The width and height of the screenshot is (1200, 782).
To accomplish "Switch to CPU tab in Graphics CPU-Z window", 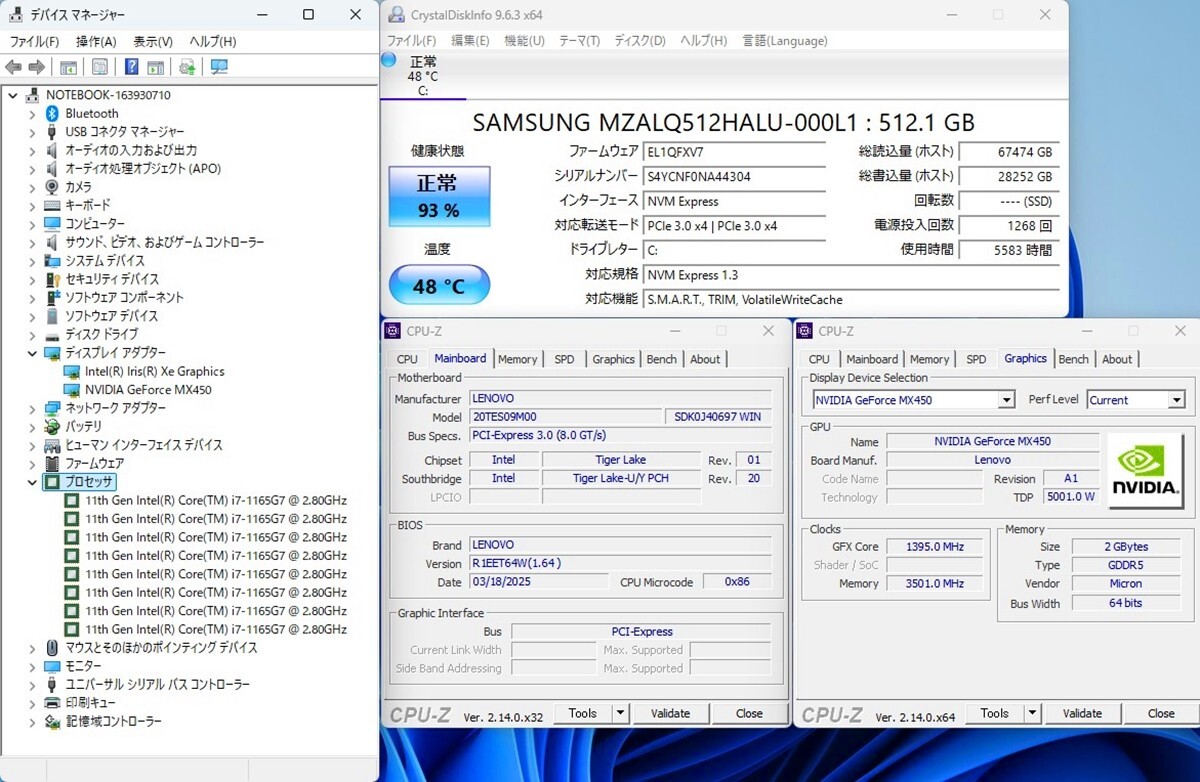I will [819, 359].
